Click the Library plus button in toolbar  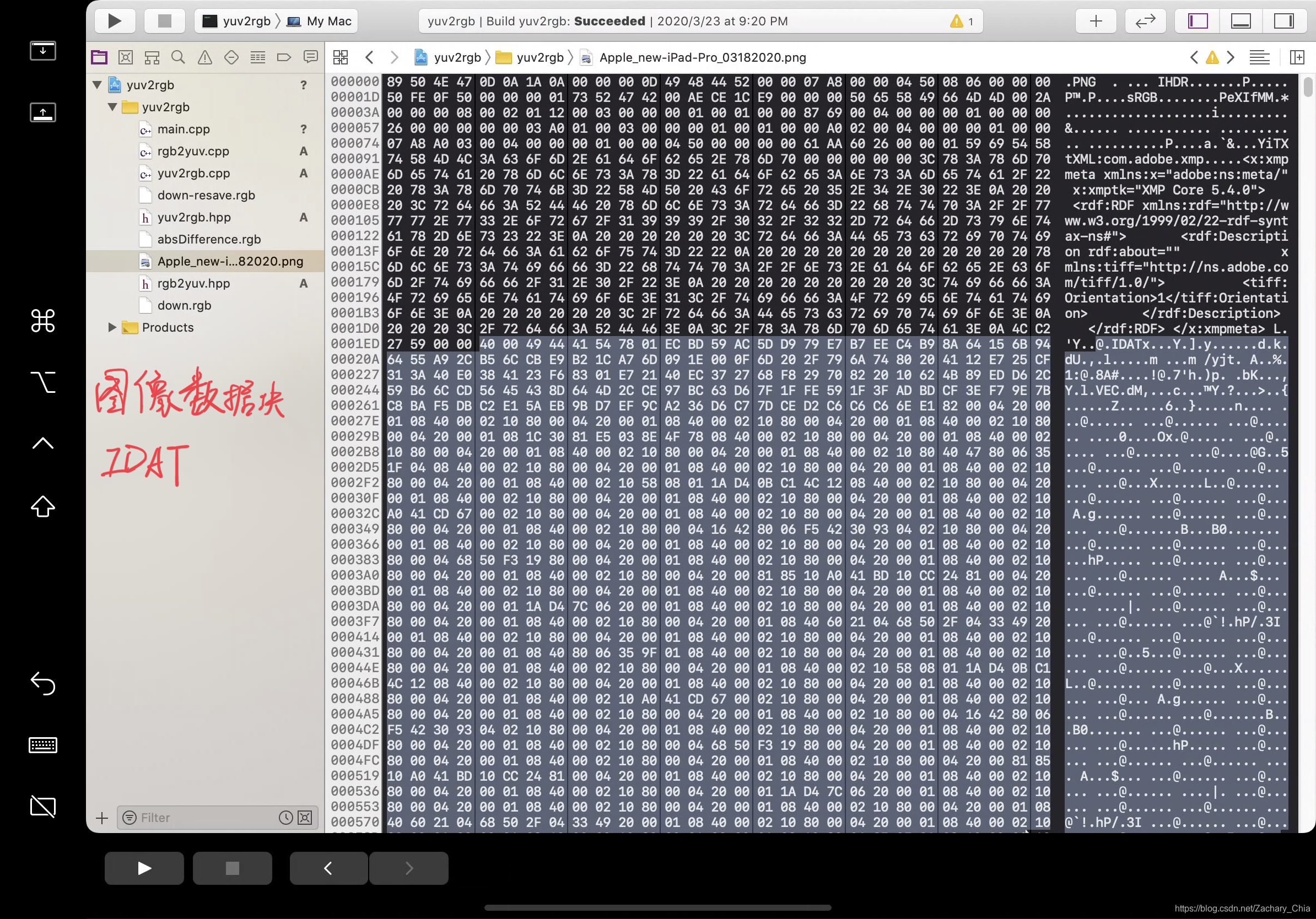click(x=1096, y=21)
